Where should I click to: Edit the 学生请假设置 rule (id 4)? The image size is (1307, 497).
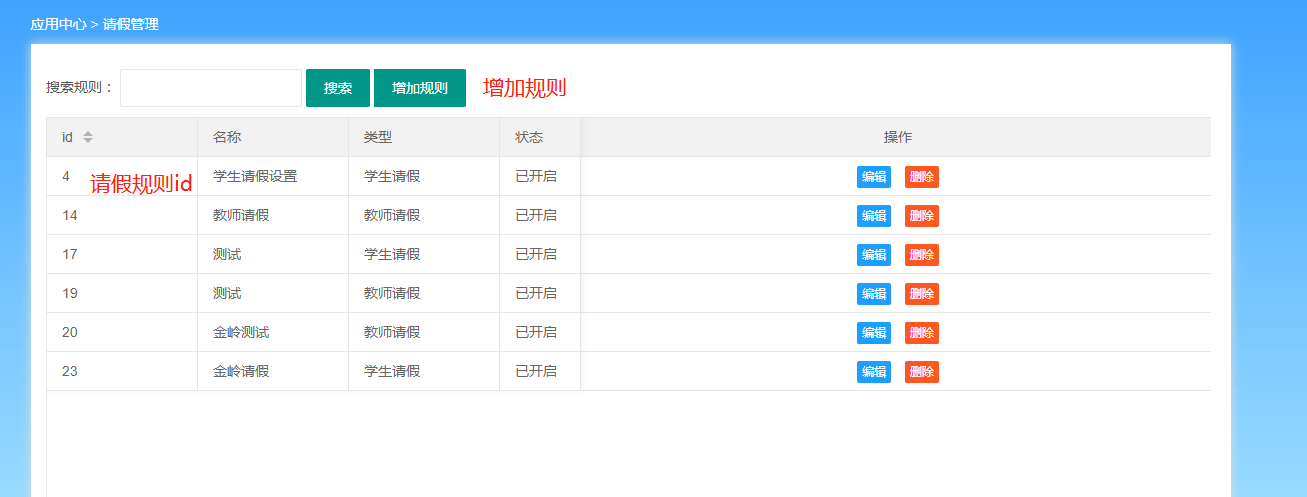click(x=874, y=177)
